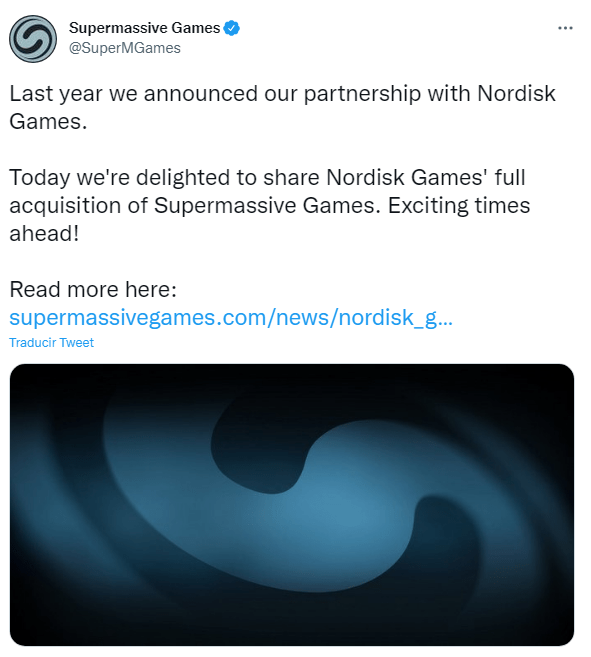Click the "Today we're delighted" paragraph

270,205
